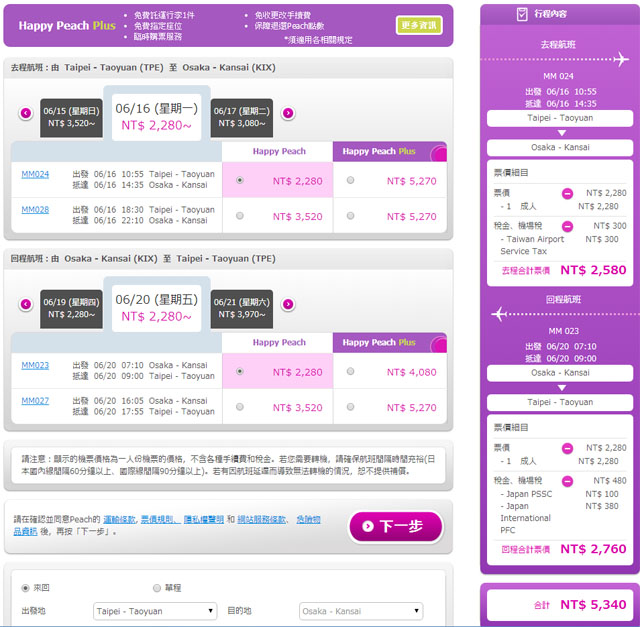Go to previous outbound date arrow near 06/15
This screenshot has width=640, height=627.
pos(26,113)
